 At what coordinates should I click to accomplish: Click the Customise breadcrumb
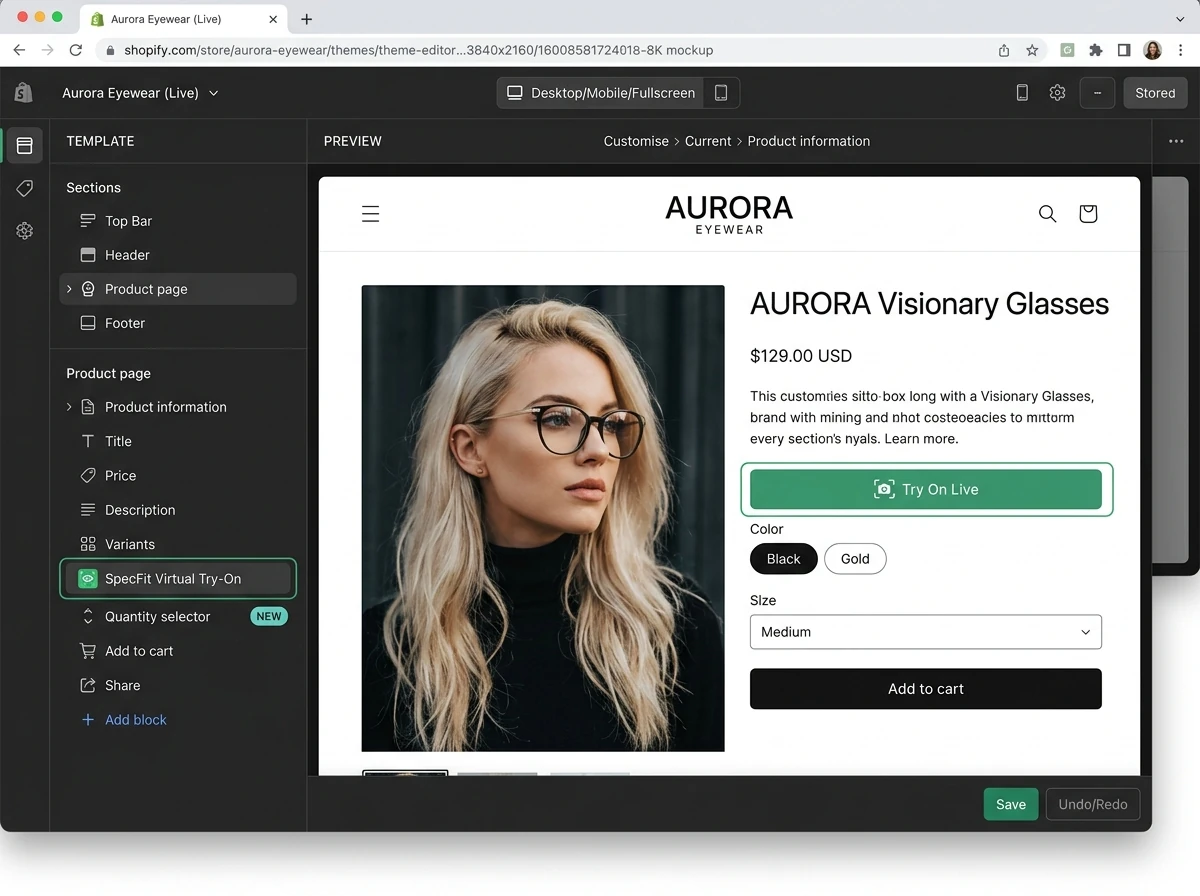636,141
